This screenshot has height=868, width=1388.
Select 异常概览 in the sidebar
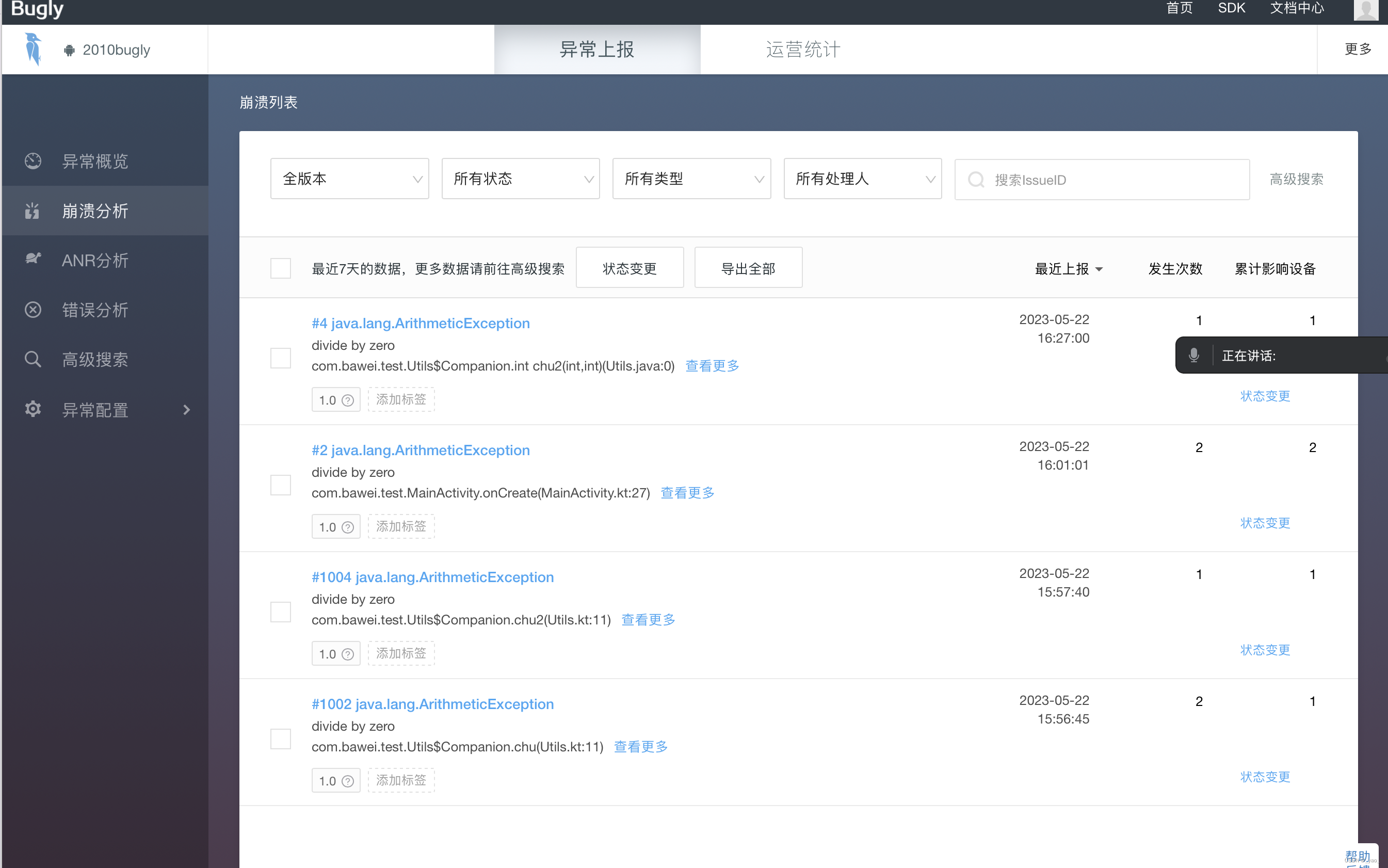click(x=105, y=162)
